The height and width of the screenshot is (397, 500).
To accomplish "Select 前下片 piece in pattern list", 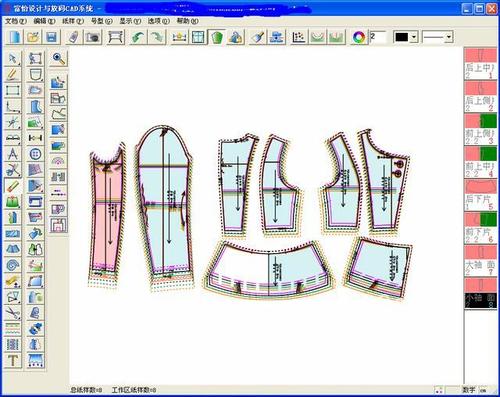I will pos(480,227).
